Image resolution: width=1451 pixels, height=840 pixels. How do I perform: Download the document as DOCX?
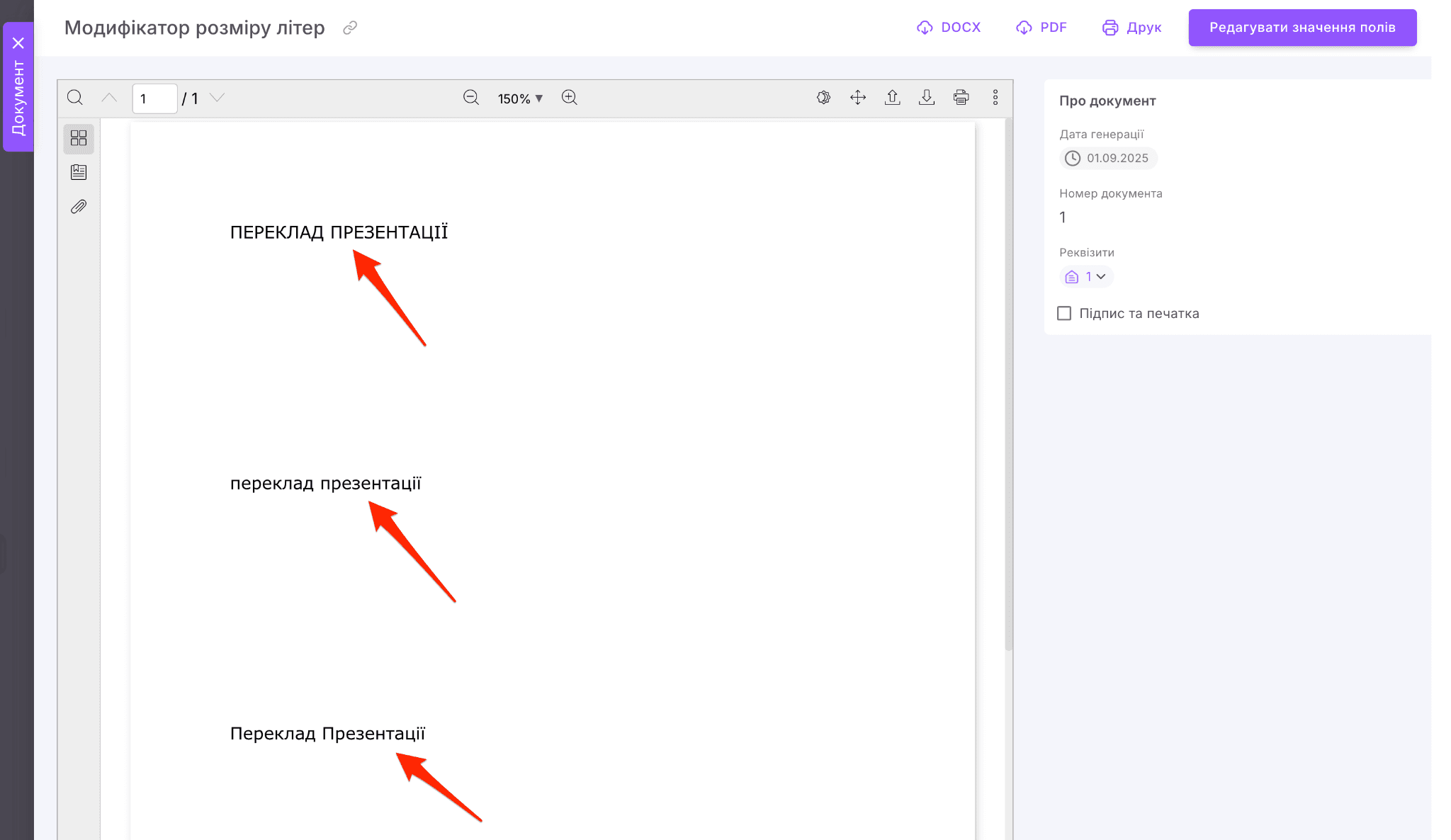tap(949, 28)
